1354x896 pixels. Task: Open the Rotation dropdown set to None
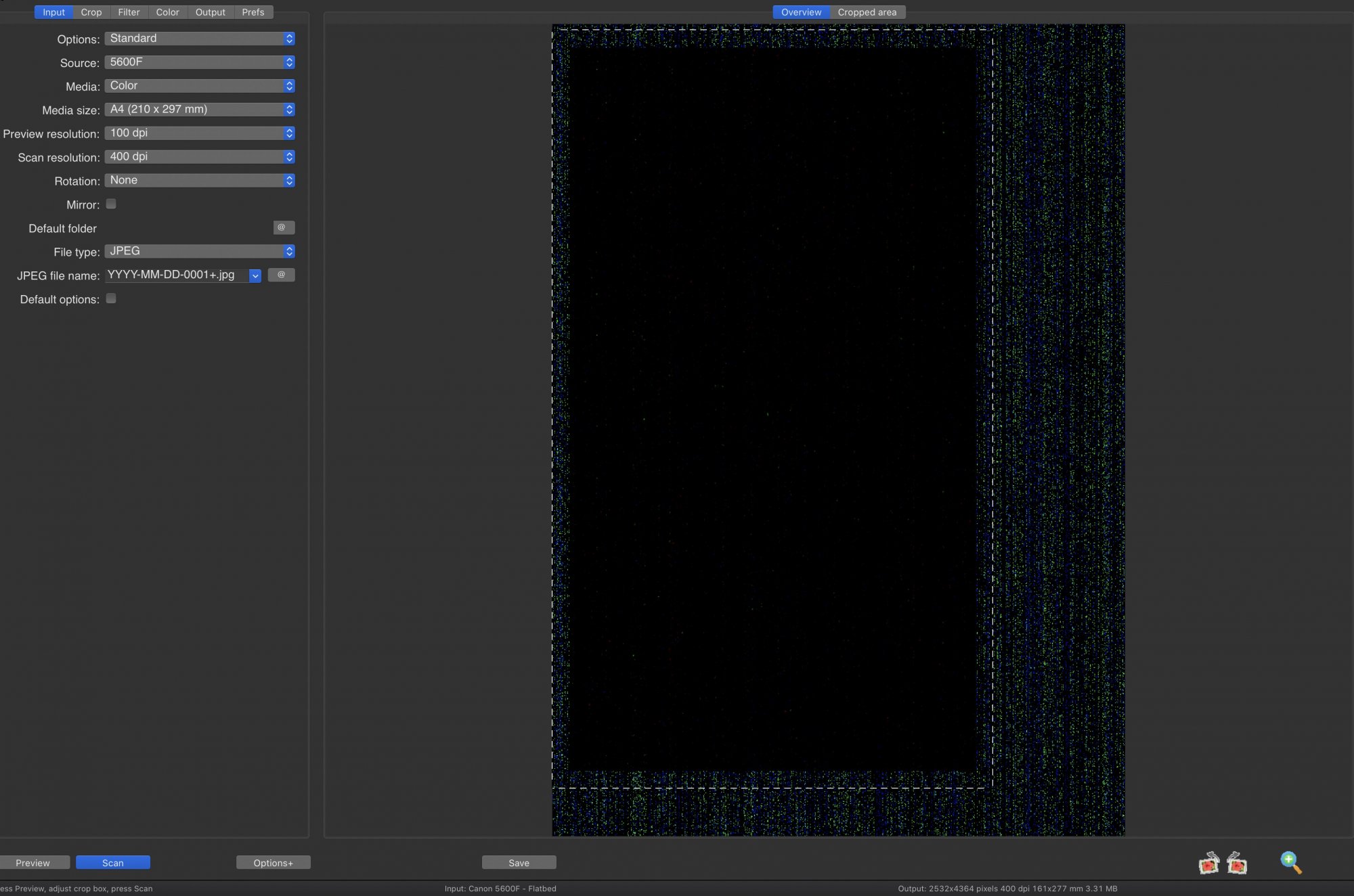(x=199, y=181)
